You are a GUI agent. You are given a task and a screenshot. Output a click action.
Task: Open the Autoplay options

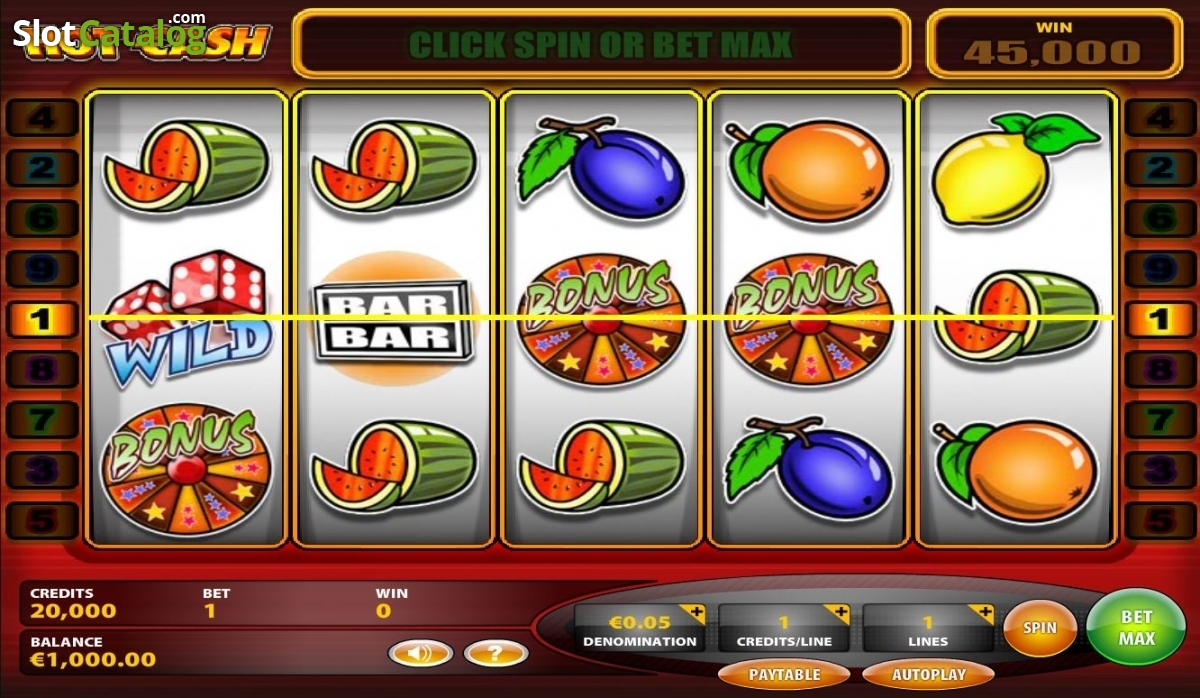[928, 675]
